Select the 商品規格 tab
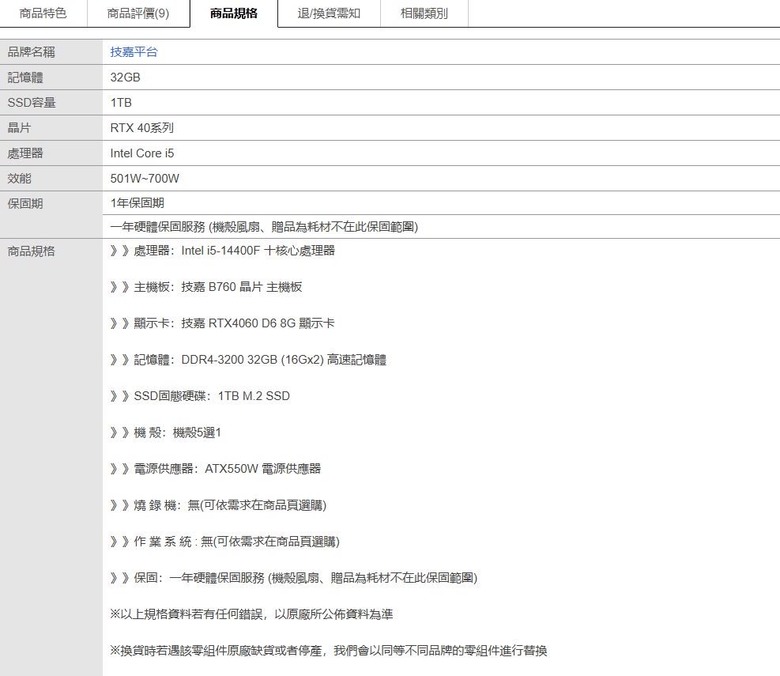 tap(234, 13)
